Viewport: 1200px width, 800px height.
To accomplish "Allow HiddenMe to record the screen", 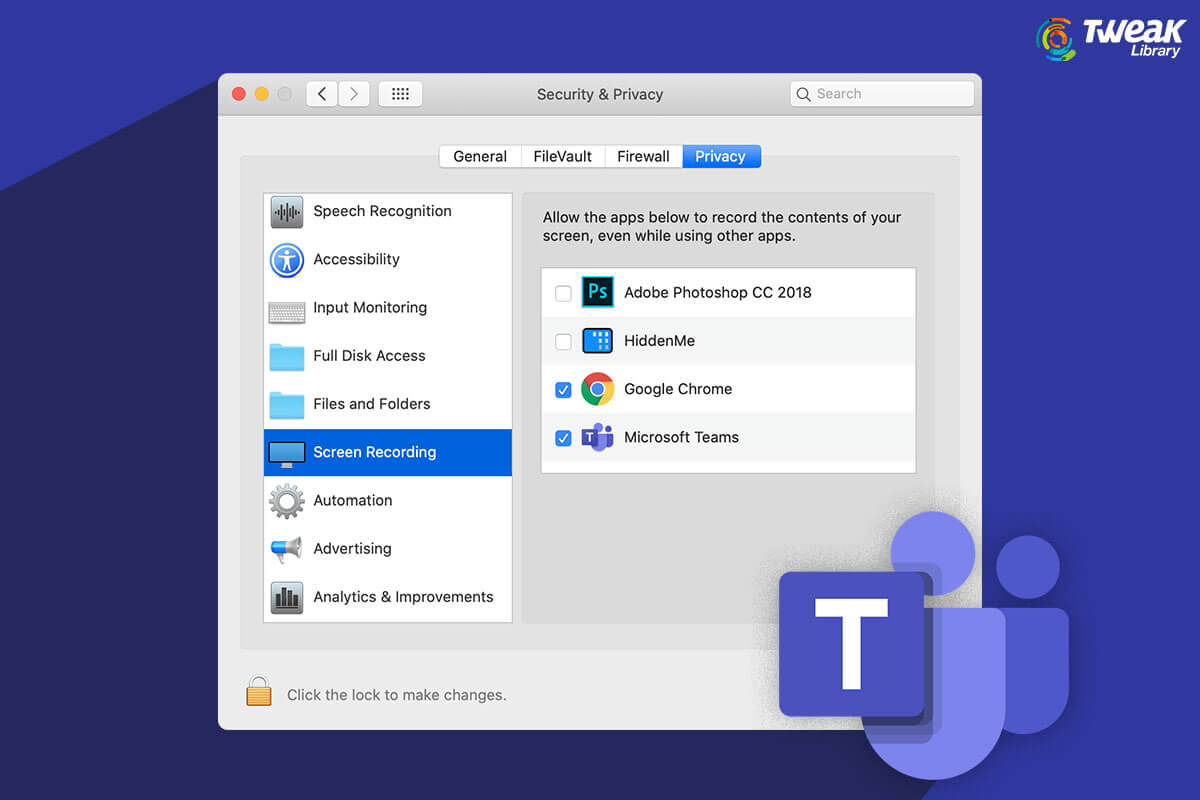I will coord(563,341).
